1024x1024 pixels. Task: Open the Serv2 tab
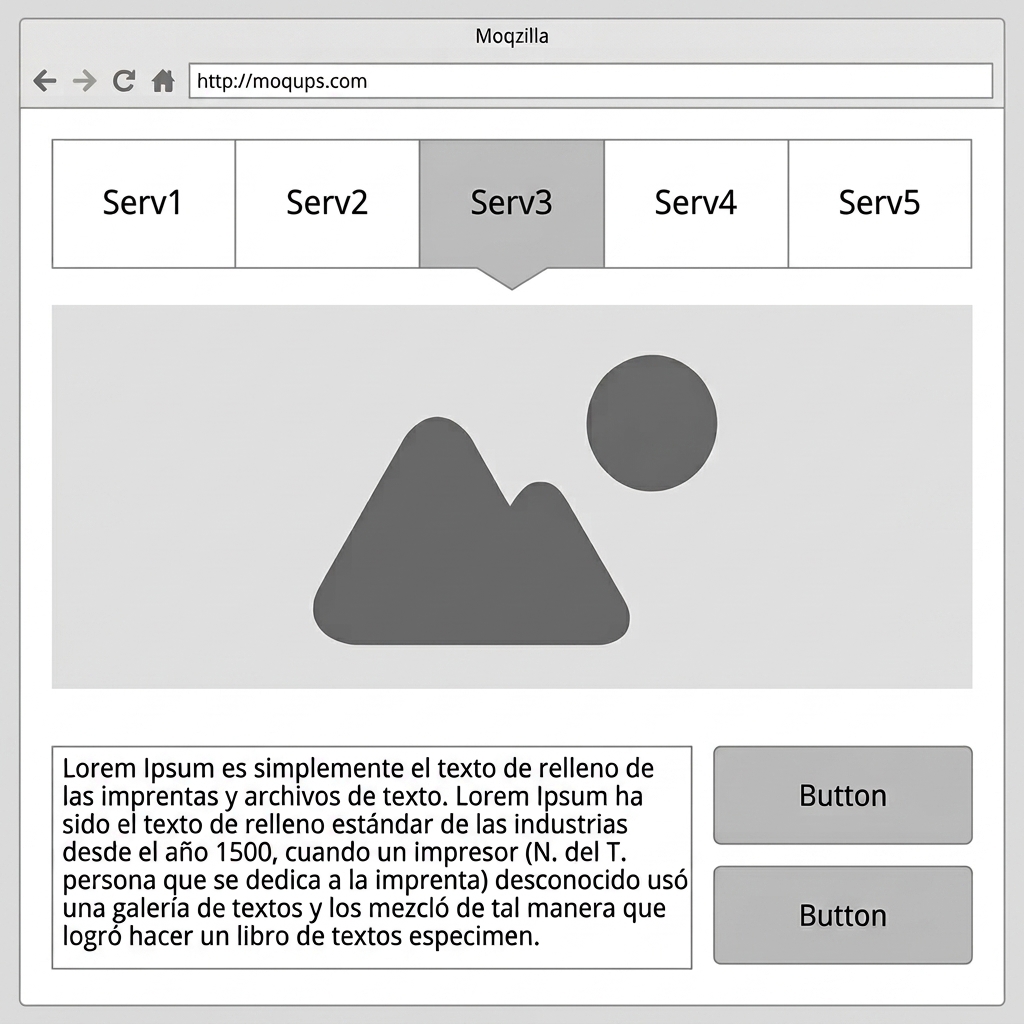pos(327,204)
